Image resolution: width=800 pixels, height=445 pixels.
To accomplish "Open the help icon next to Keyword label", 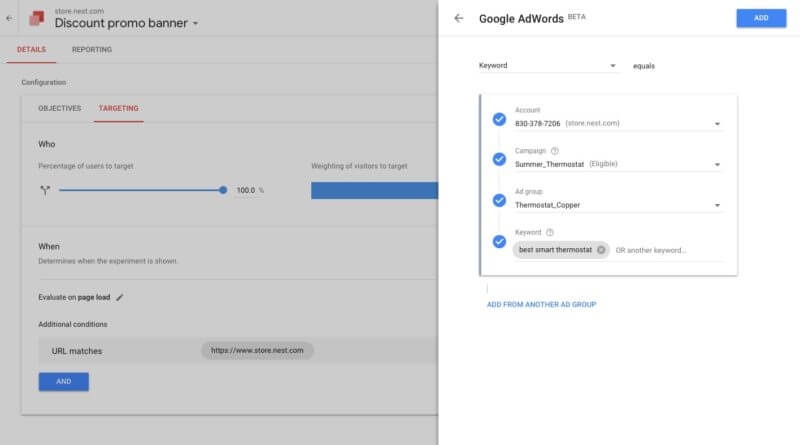I will coord(549,233).
